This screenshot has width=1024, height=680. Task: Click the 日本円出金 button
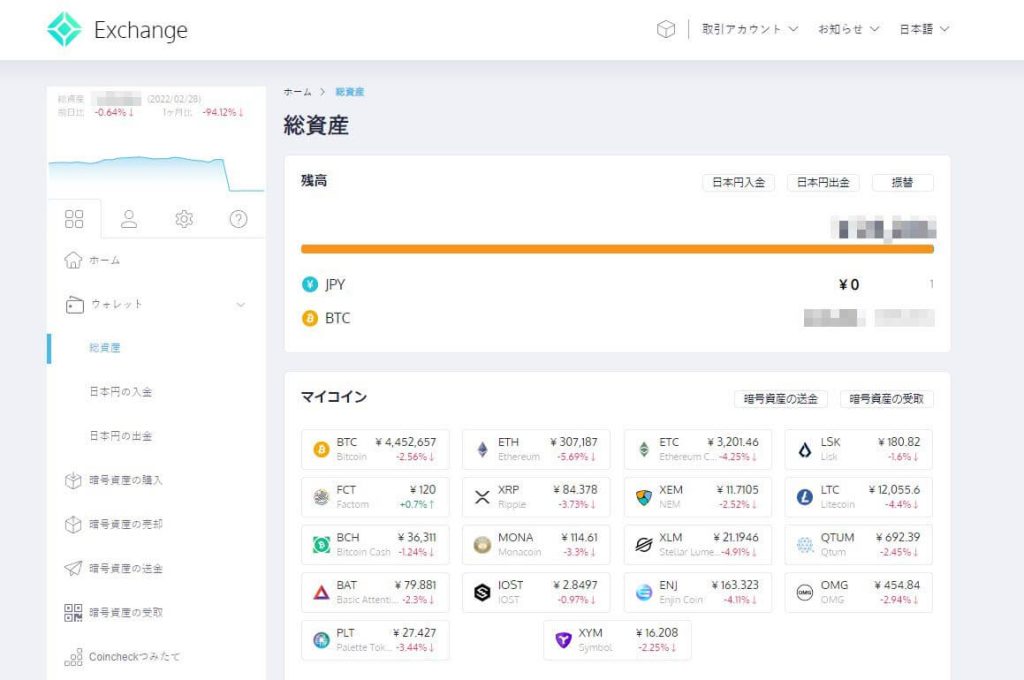(x=823, y=182)
